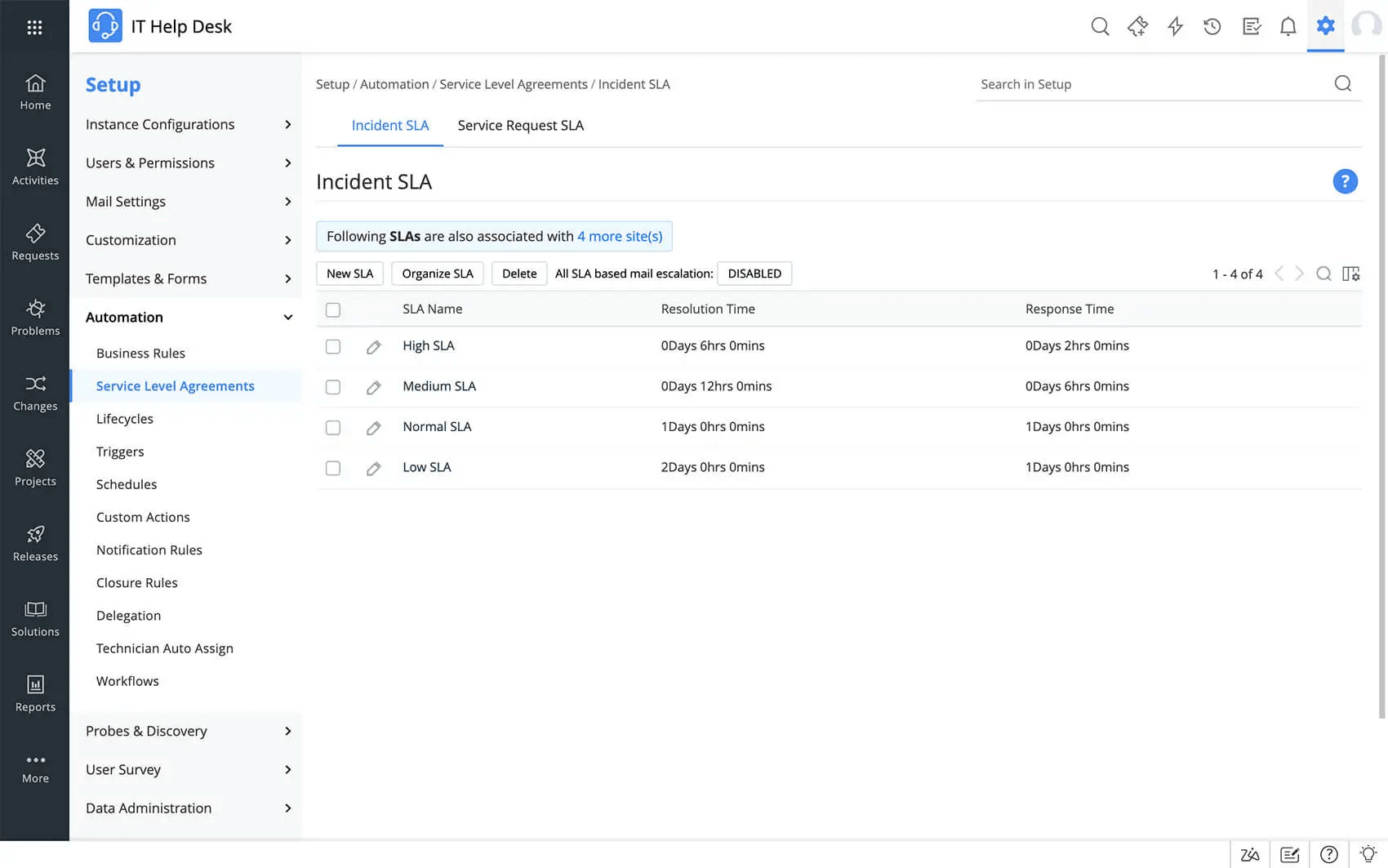Check the Medium SLA row checkbox

pos(333,387)
